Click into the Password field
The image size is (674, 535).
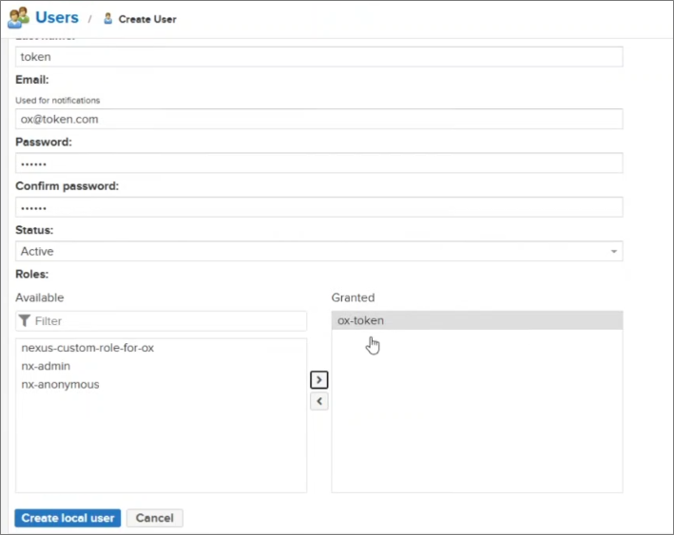(x=319, y=163)
